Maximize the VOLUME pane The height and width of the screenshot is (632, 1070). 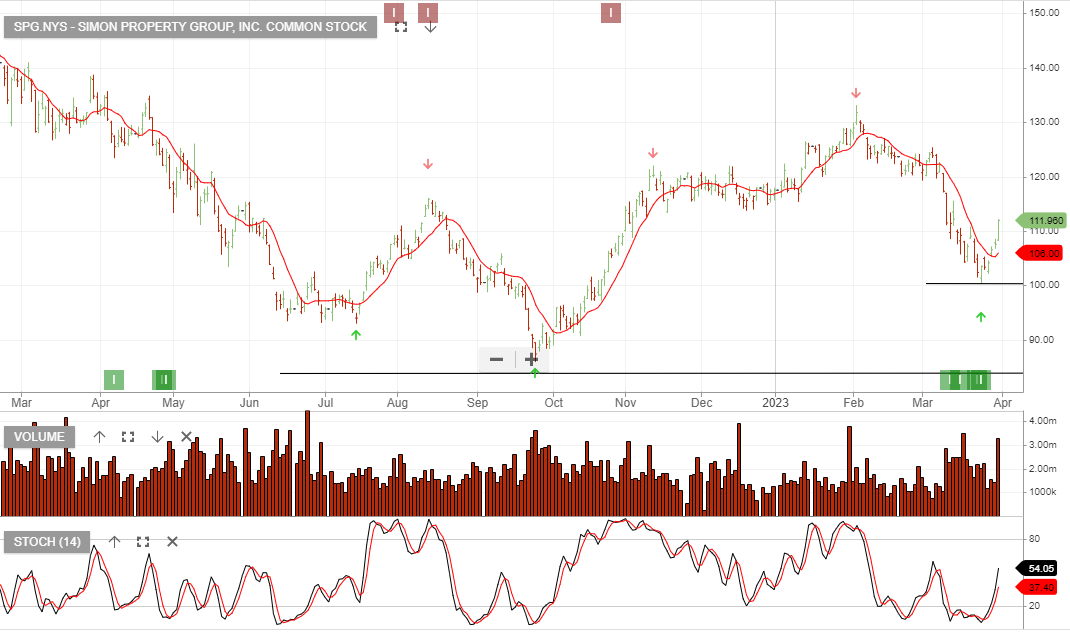(x=128, y=437)
